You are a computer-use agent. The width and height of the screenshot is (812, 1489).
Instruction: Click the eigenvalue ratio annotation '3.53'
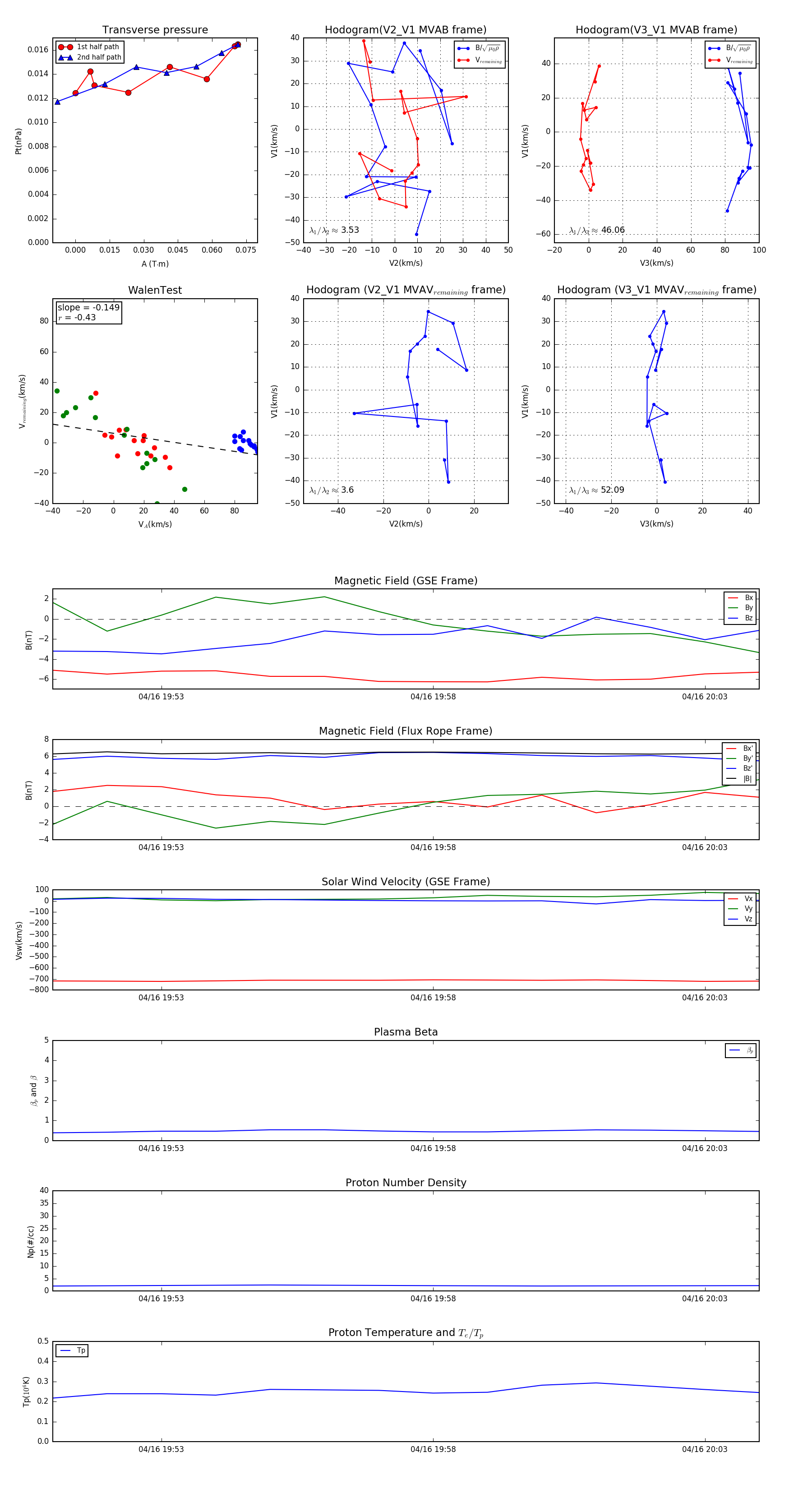pyautogui.click(x=334, y=230)
